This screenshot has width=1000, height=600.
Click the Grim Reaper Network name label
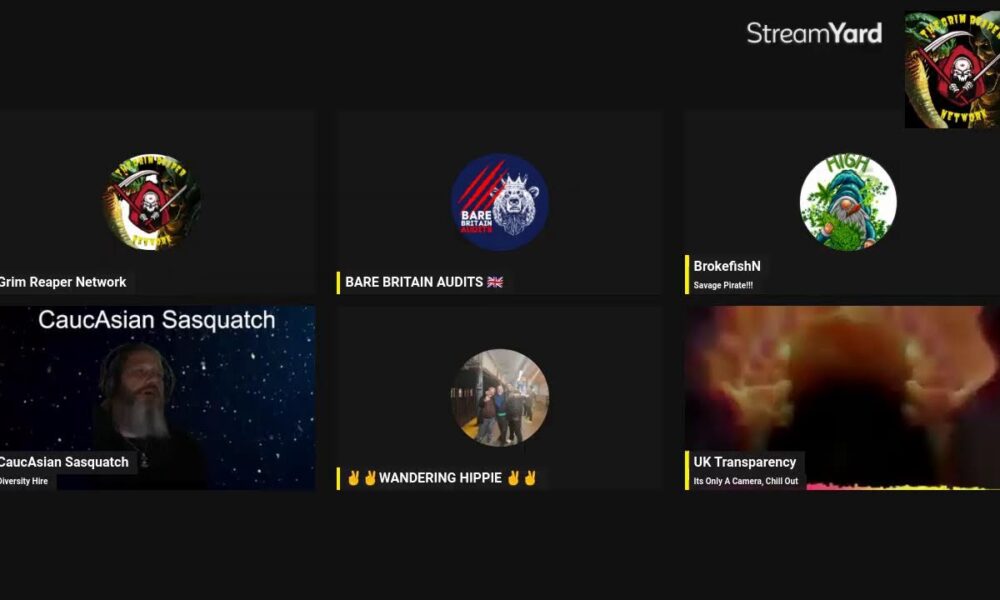tap(63, 282)
